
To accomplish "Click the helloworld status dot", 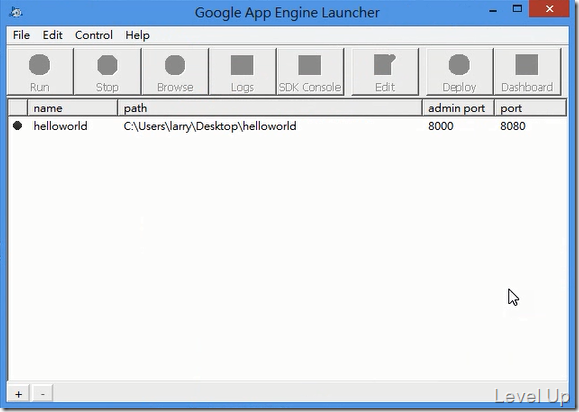I will click(x=17, y=126).
